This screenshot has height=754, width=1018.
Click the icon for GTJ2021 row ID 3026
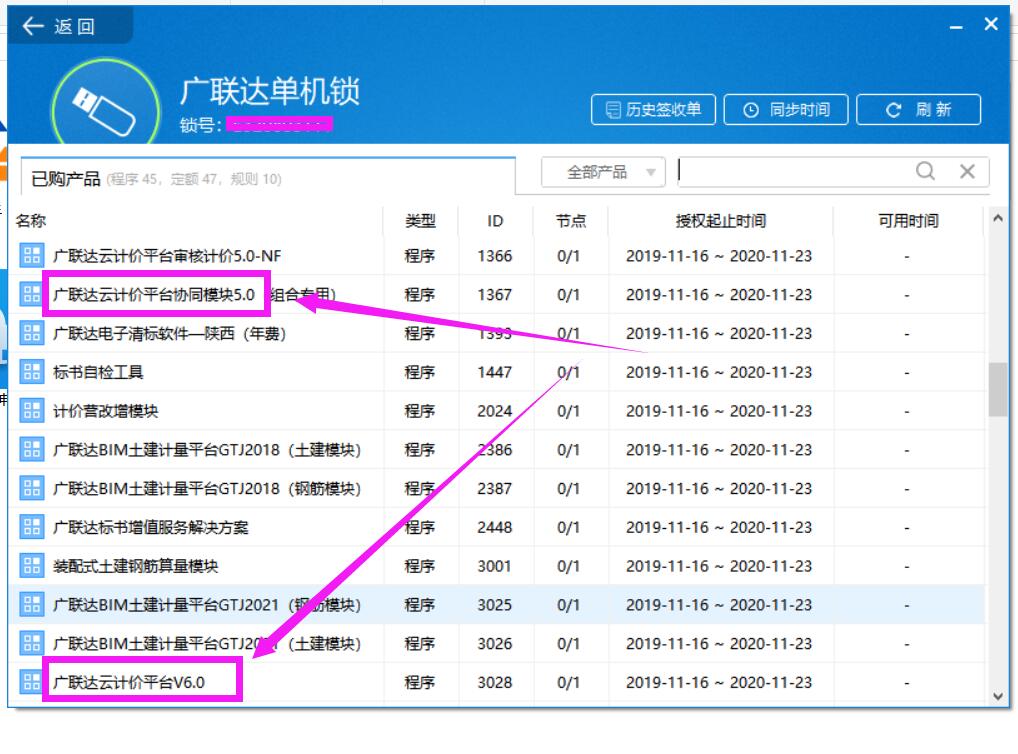(31, 644)
